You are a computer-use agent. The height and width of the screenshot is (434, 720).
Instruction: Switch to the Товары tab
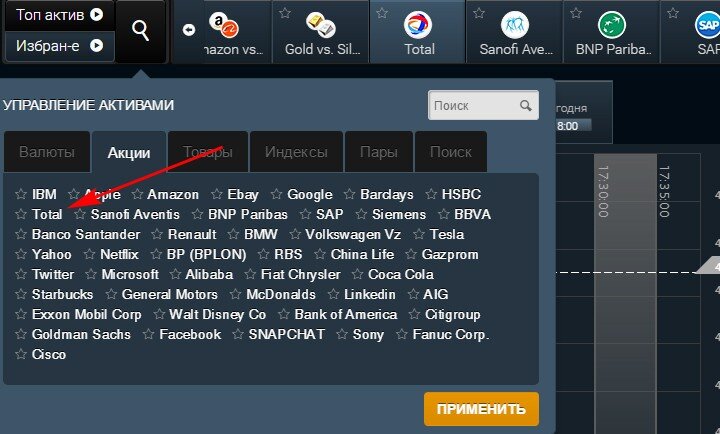tap(208, 152)
